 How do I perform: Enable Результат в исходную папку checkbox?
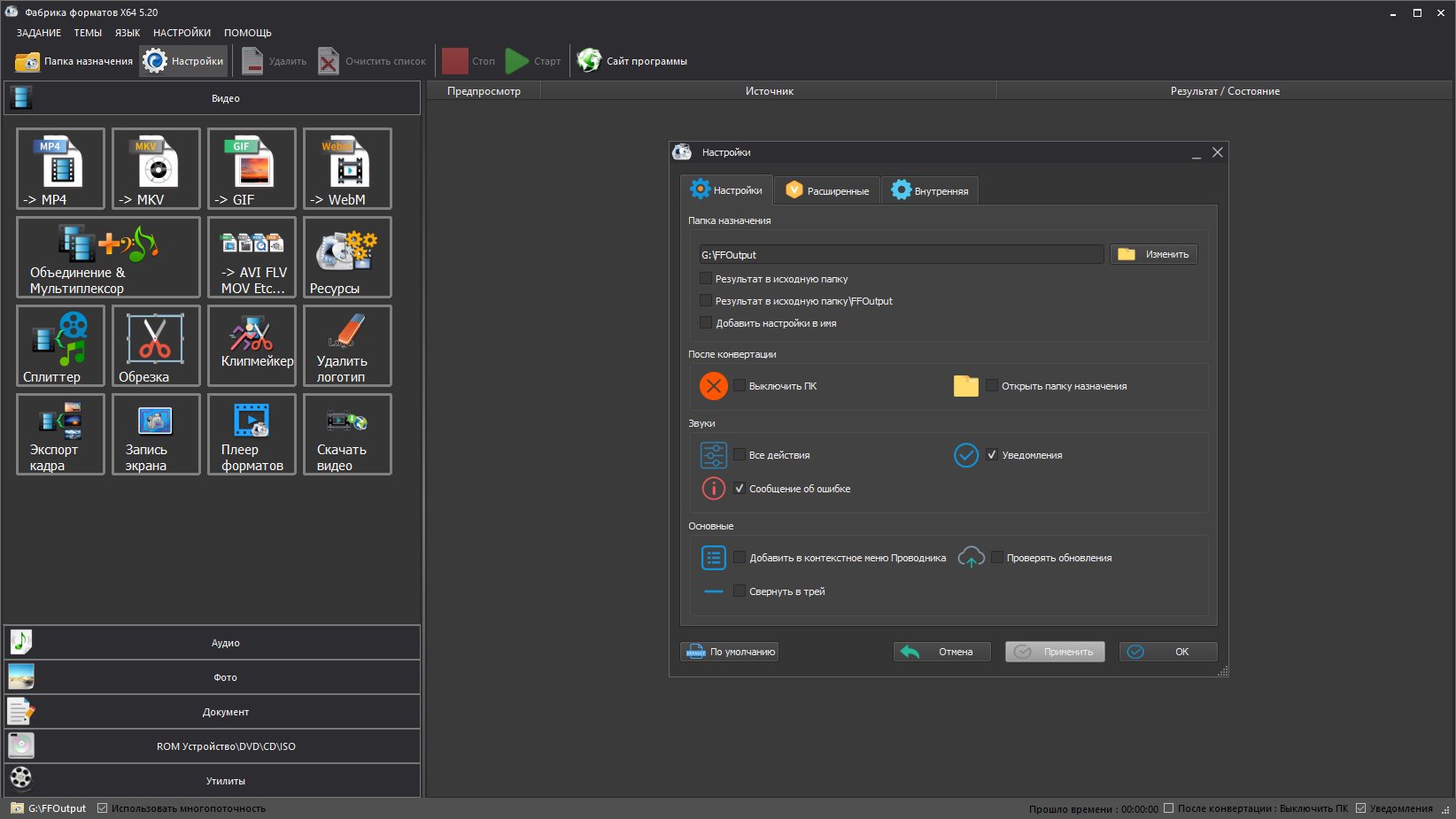pos(706,279)
